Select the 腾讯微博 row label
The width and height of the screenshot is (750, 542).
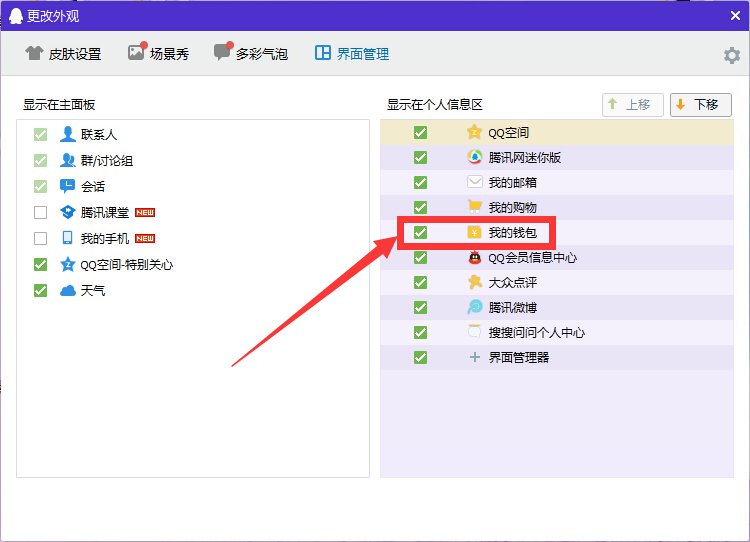[x=512, y=307]
